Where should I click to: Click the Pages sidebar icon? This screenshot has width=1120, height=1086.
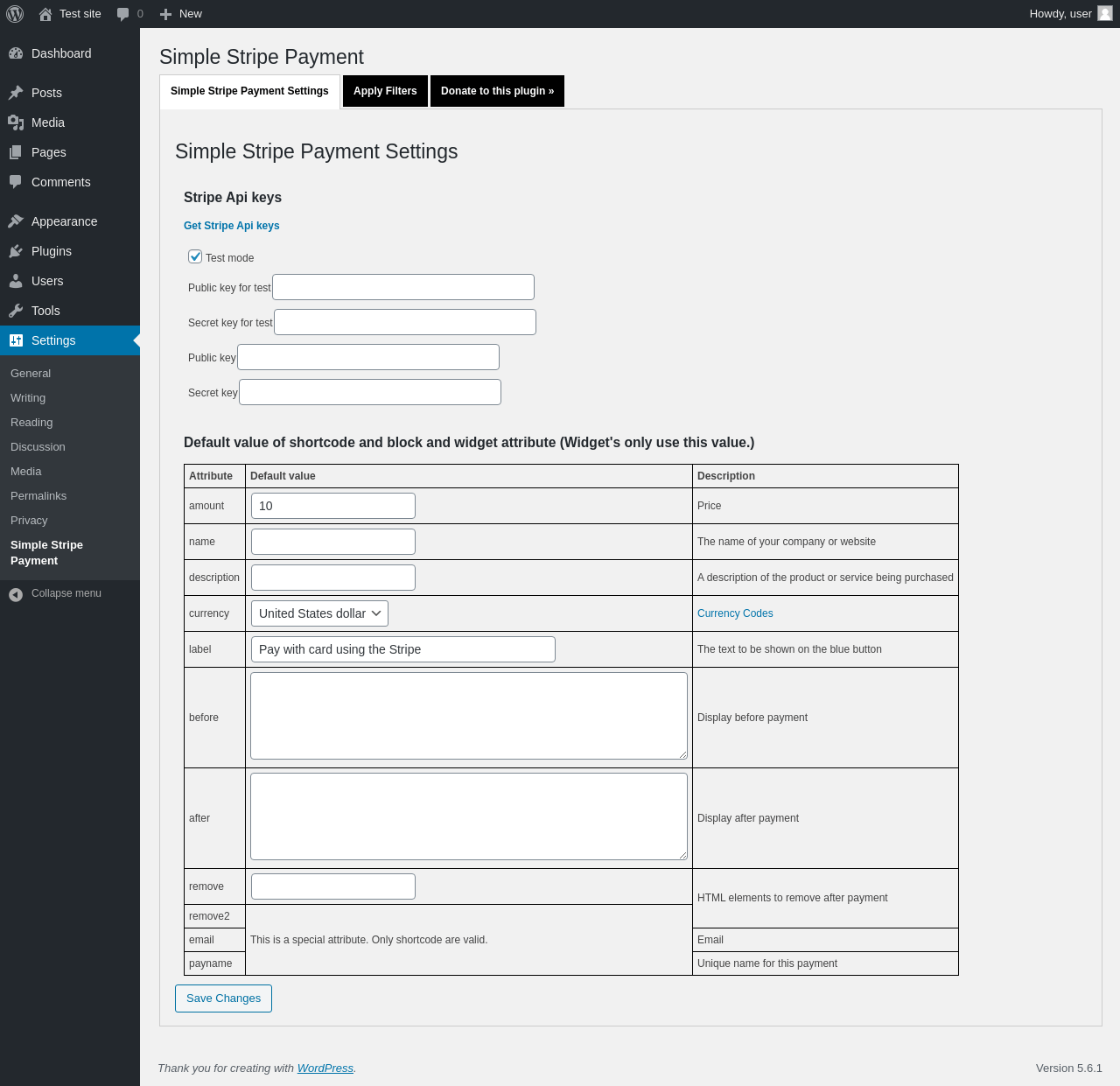tap(16, 152)
